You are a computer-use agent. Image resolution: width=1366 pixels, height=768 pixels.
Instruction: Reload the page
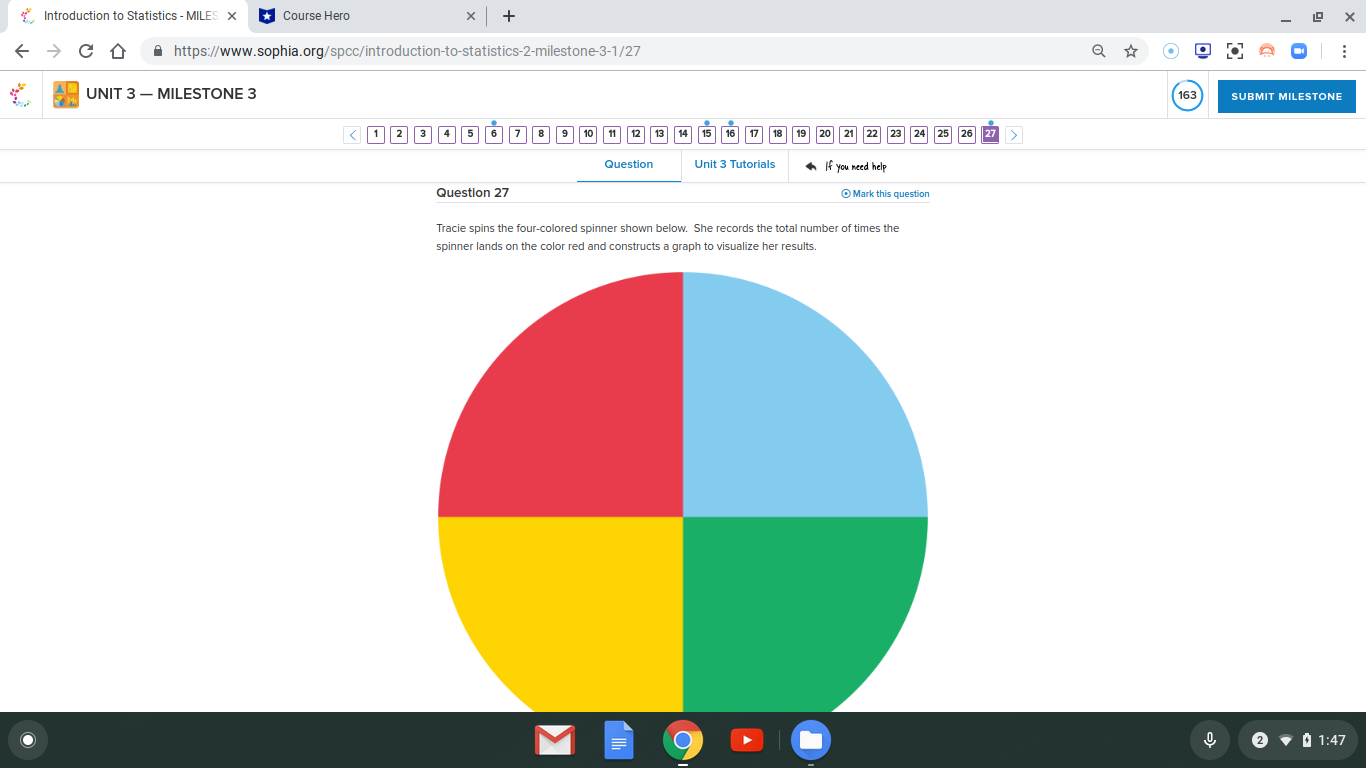coord(86,51)
